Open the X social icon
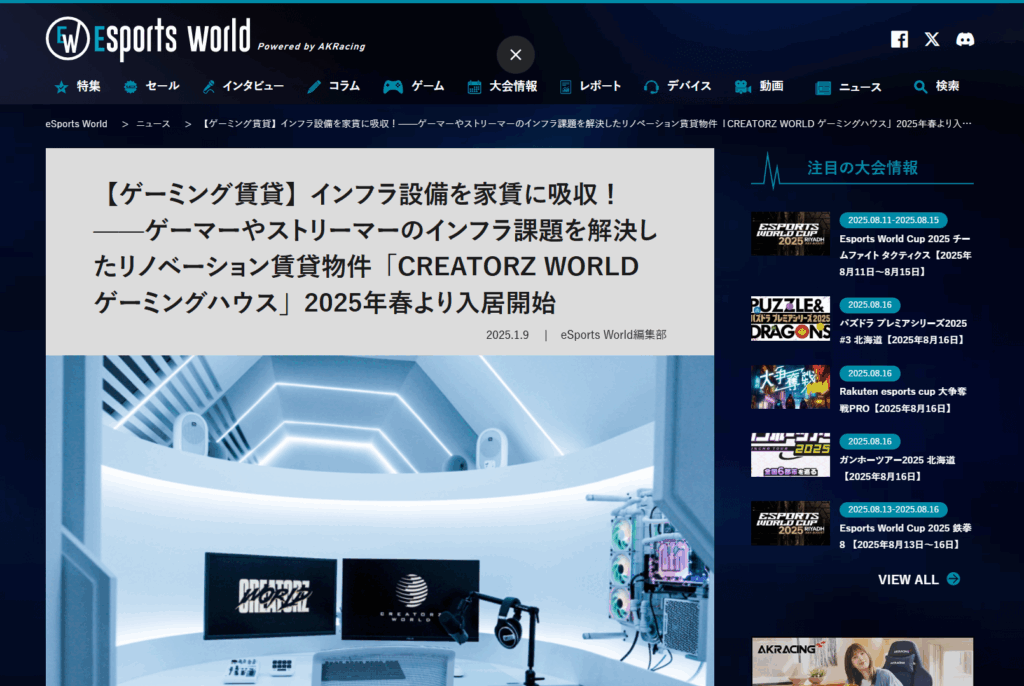This screenshot has height=686, width=1024. (932, 39)
